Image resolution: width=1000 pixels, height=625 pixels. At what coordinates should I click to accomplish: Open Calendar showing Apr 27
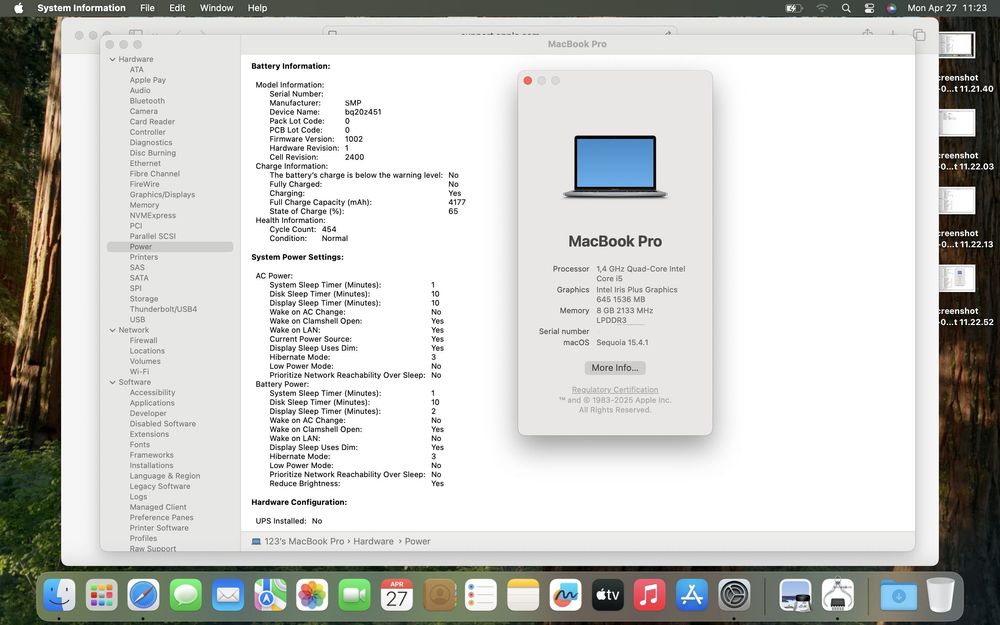click(x=397, y=595)
